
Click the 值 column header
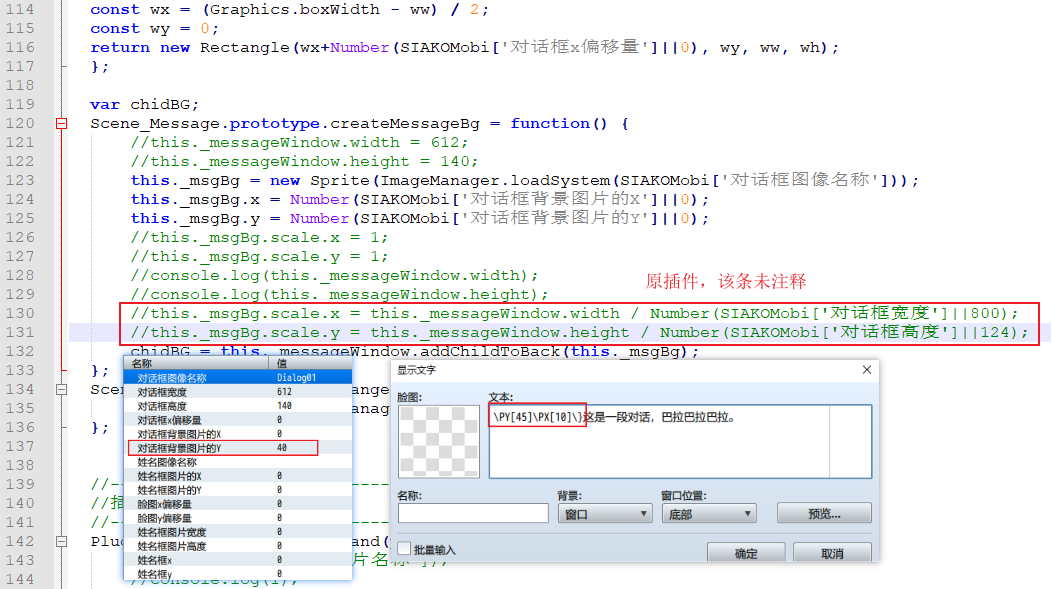tap(310, 364)
